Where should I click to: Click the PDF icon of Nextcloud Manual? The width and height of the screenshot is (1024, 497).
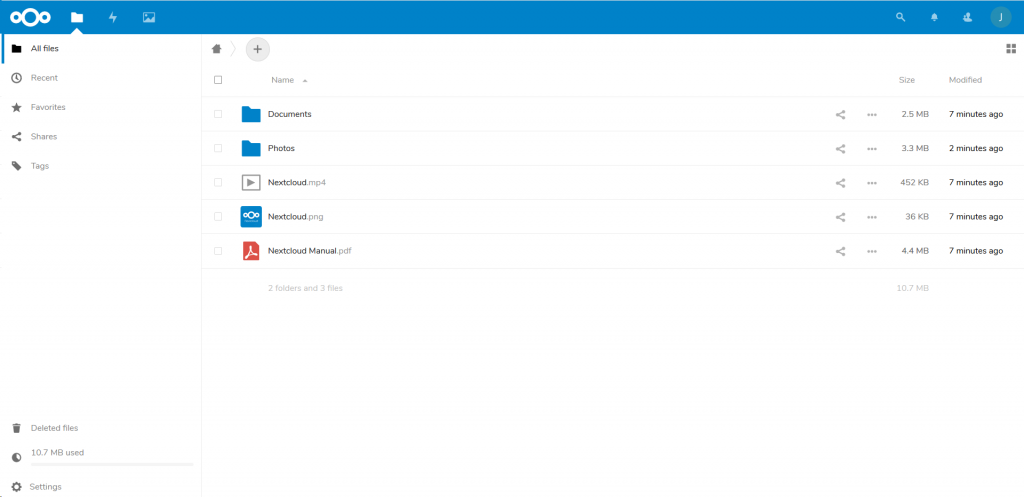click(x=251, y=251)
